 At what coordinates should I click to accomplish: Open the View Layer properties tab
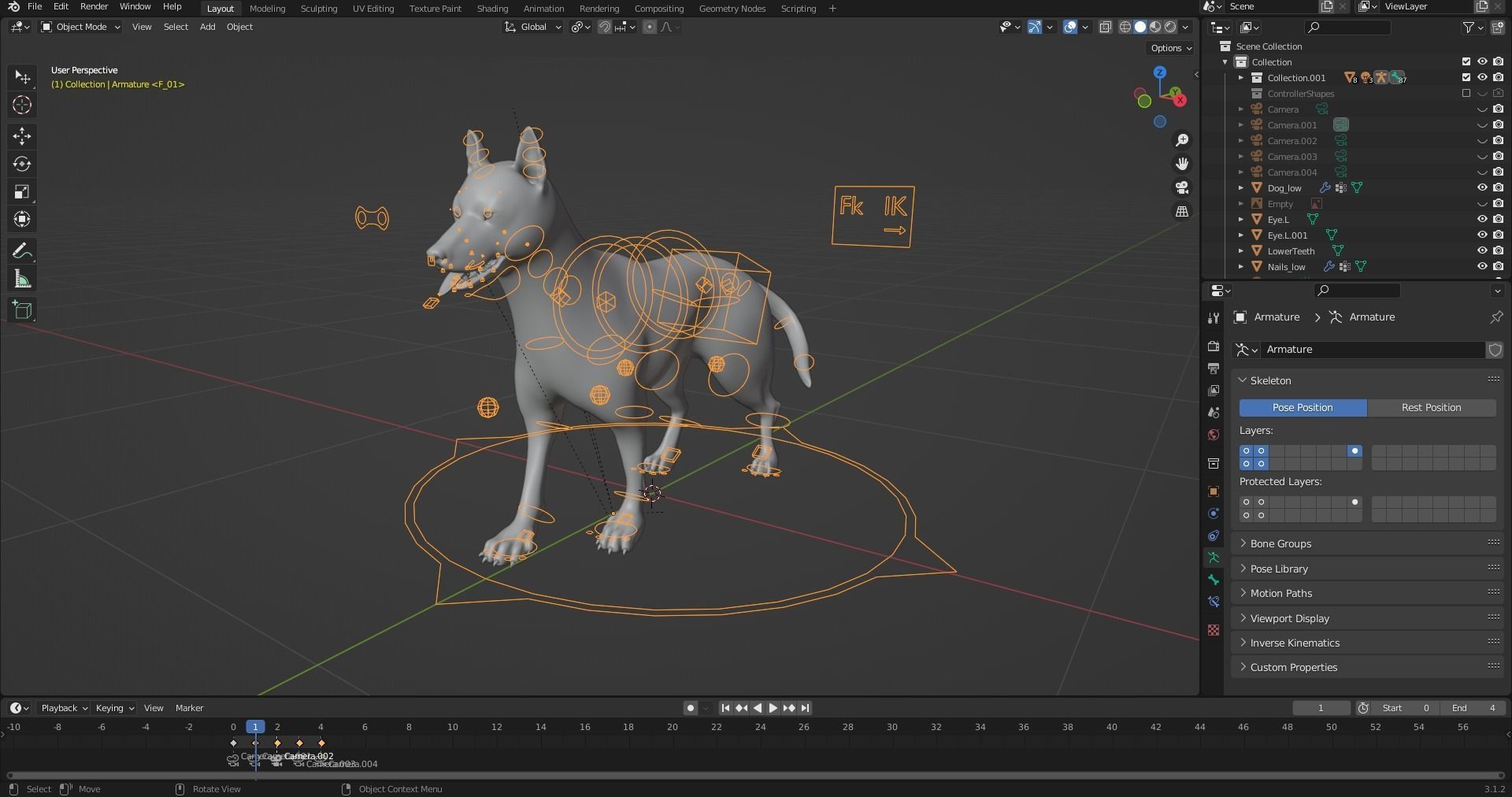[1214, 391]
